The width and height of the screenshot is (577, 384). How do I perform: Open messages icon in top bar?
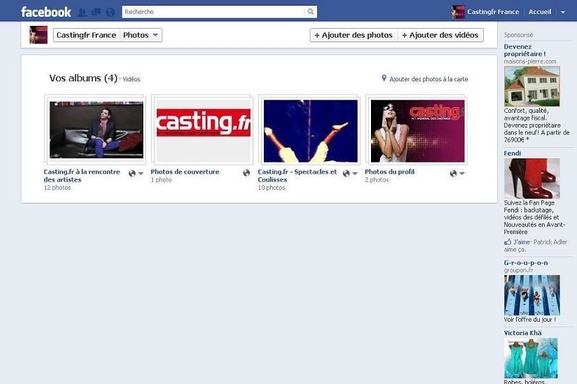[x=96, y=12]
